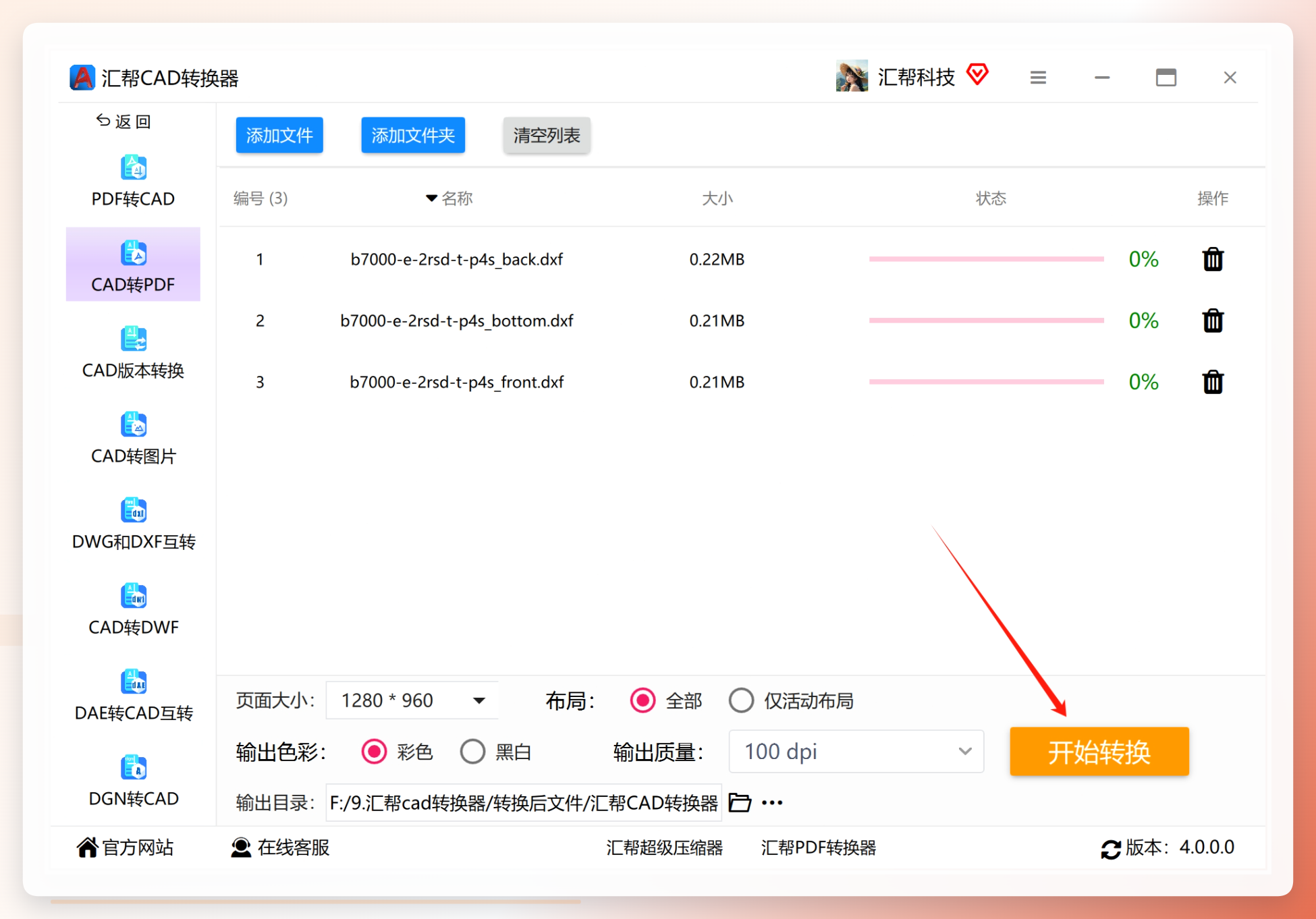Click the orange 开始转换 button
This screenshot has height=919, width=1316.
tap(1099, 751)
